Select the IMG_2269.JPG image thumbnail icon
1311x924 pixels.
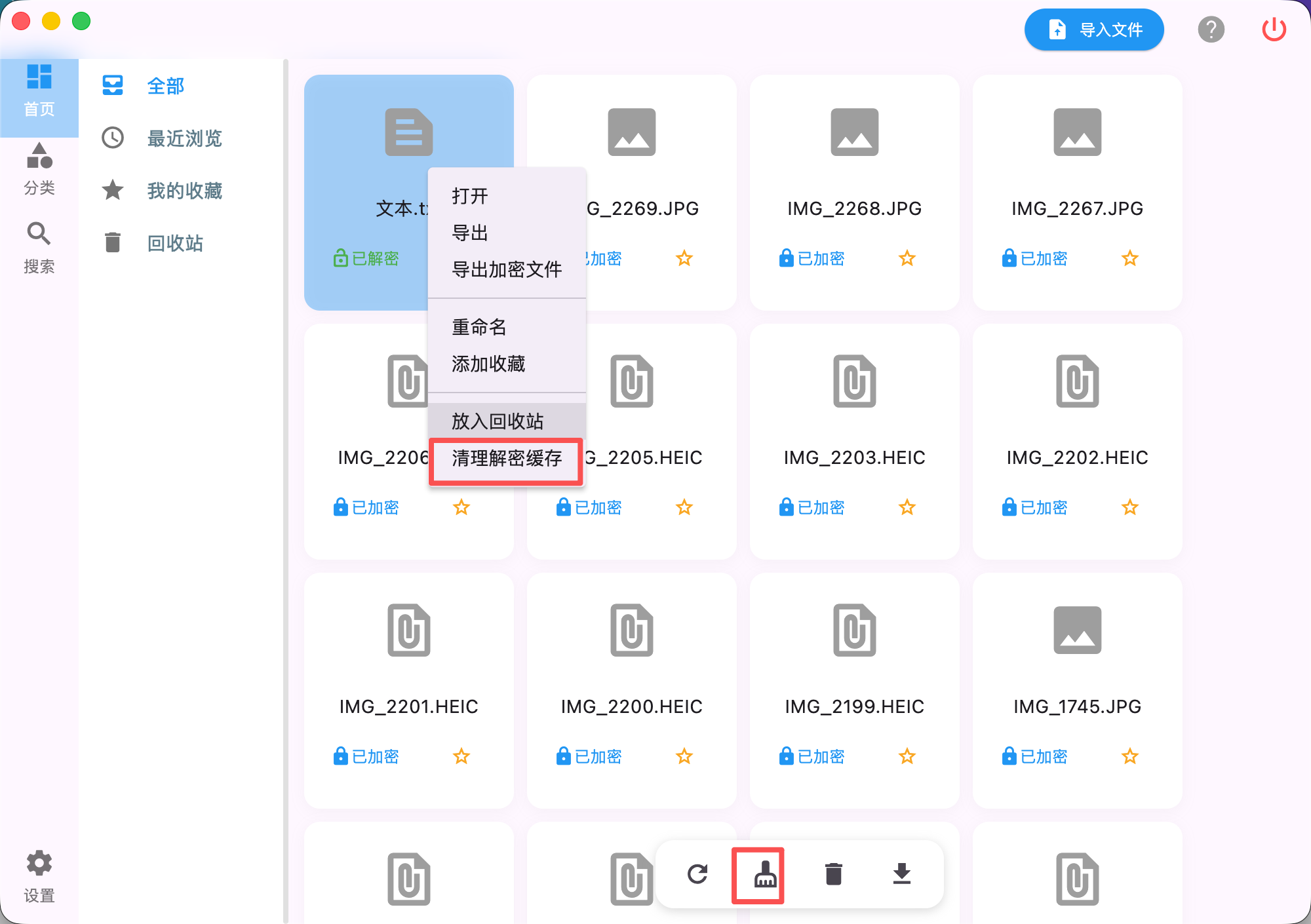click(632, 132)
